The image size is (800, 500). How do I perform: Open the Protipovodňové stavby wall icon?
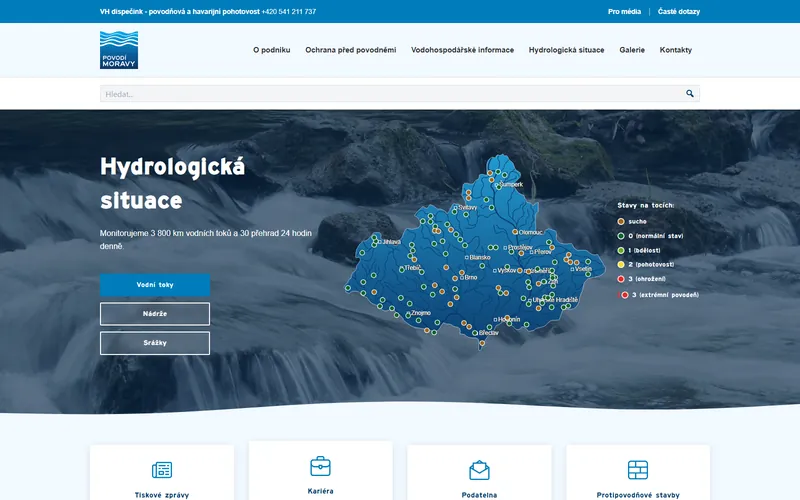(x=638, y=469)
